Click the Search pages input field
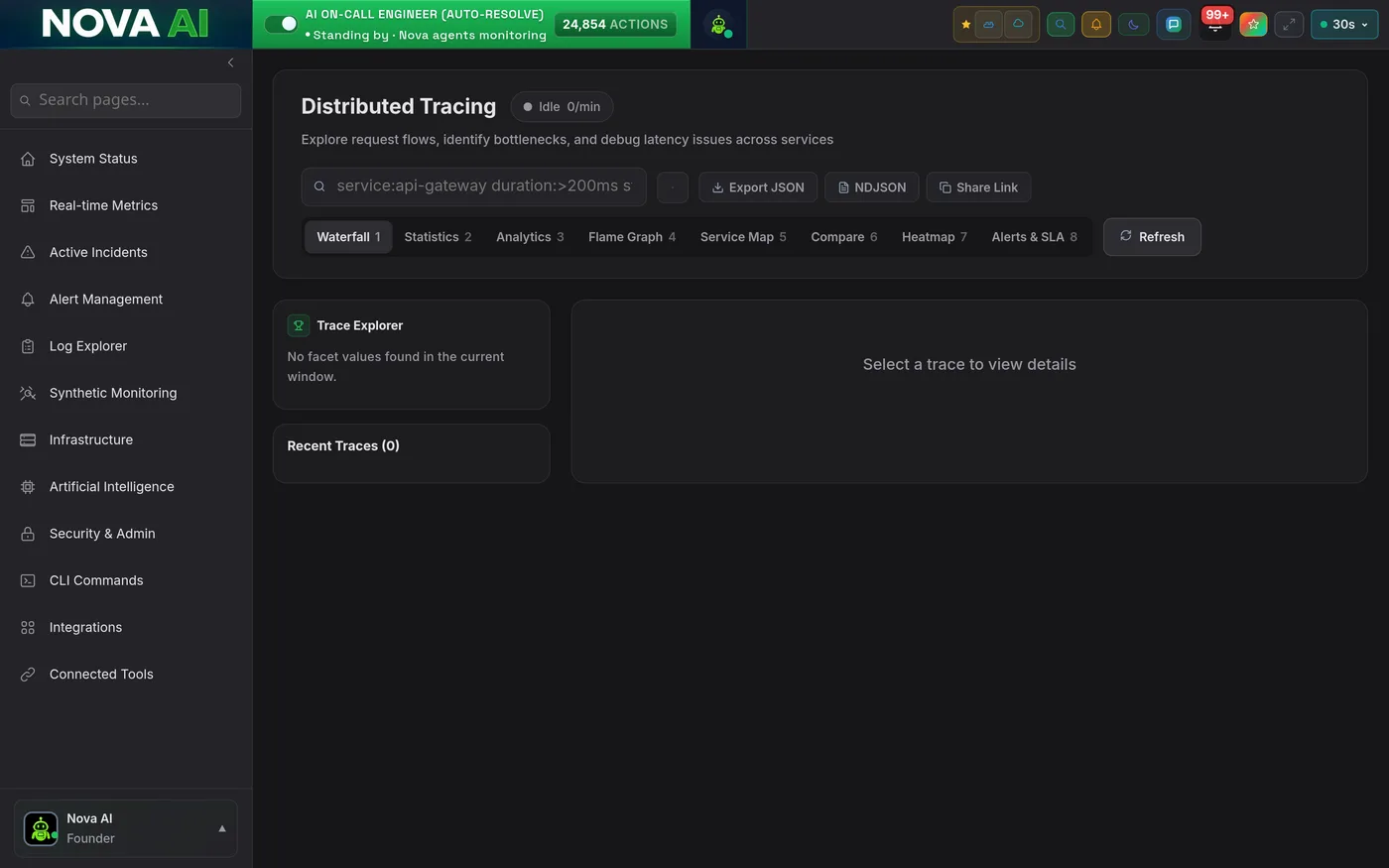Screen dimensions: 1389x868 (126, 100)
